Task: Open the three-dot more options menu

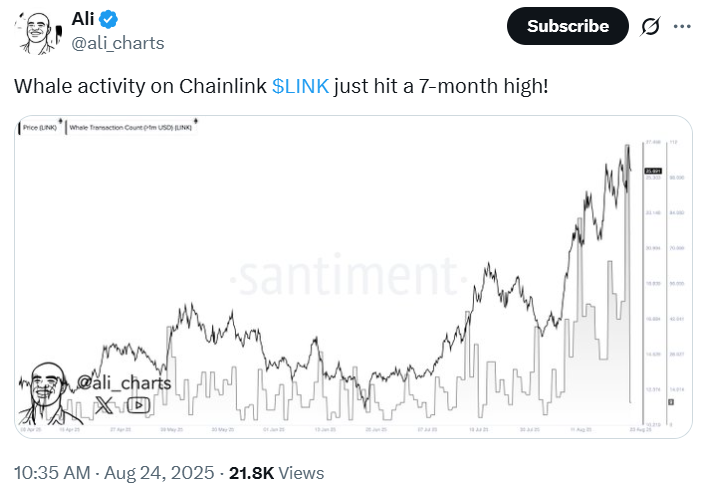Action: click(x=682, y=26)
